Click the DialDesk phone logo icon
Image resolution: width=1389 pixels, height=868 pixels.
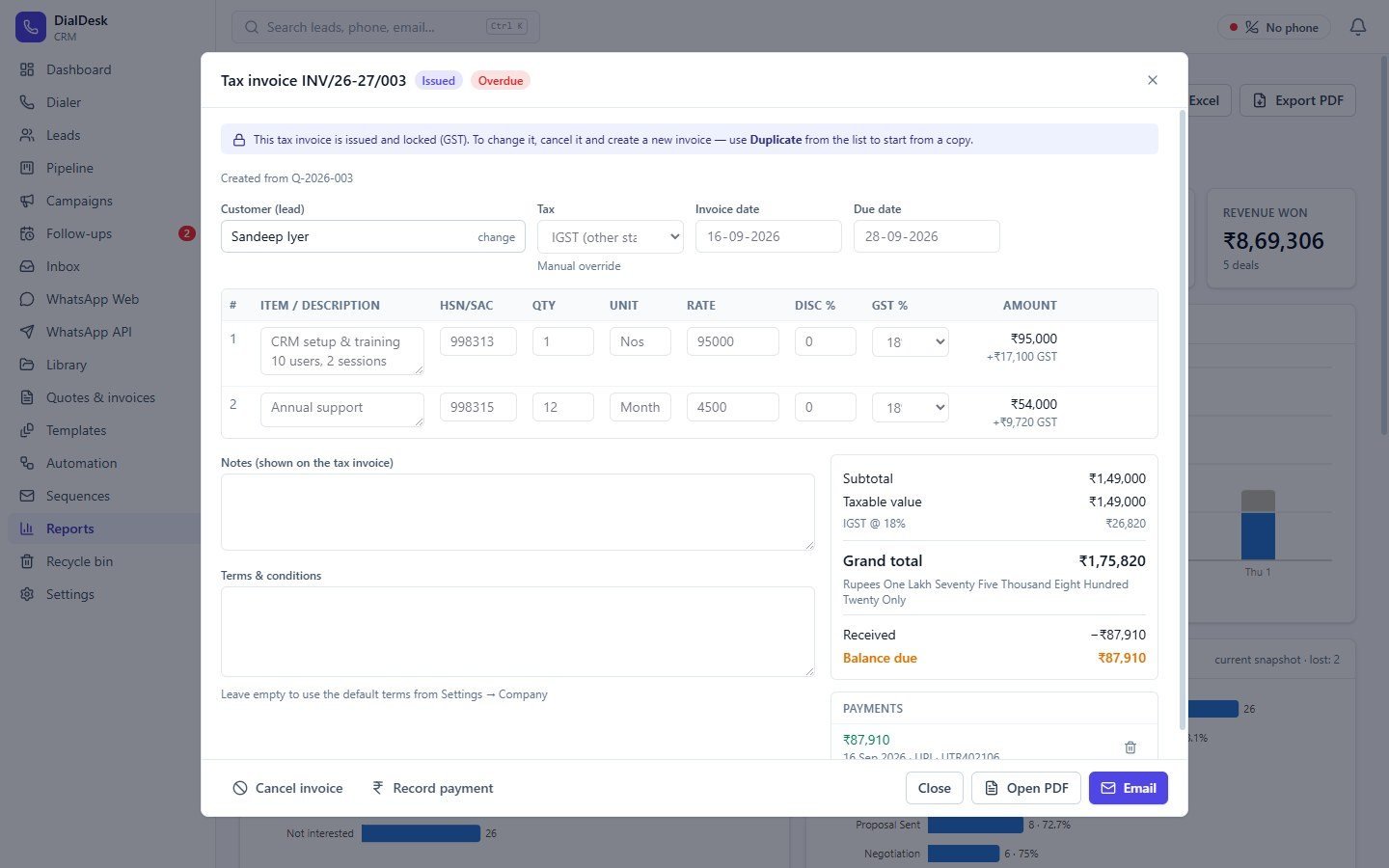pyautogui.click(x=31, y=27)
